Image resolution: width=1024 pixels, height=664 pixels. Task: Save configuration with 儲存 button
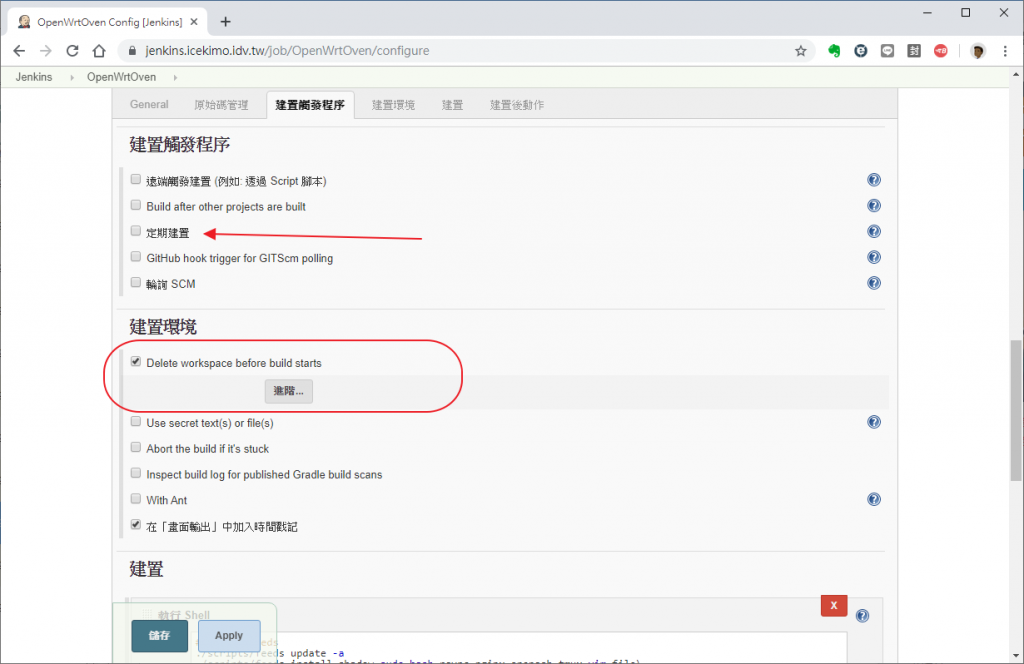(x=159, y=636)
